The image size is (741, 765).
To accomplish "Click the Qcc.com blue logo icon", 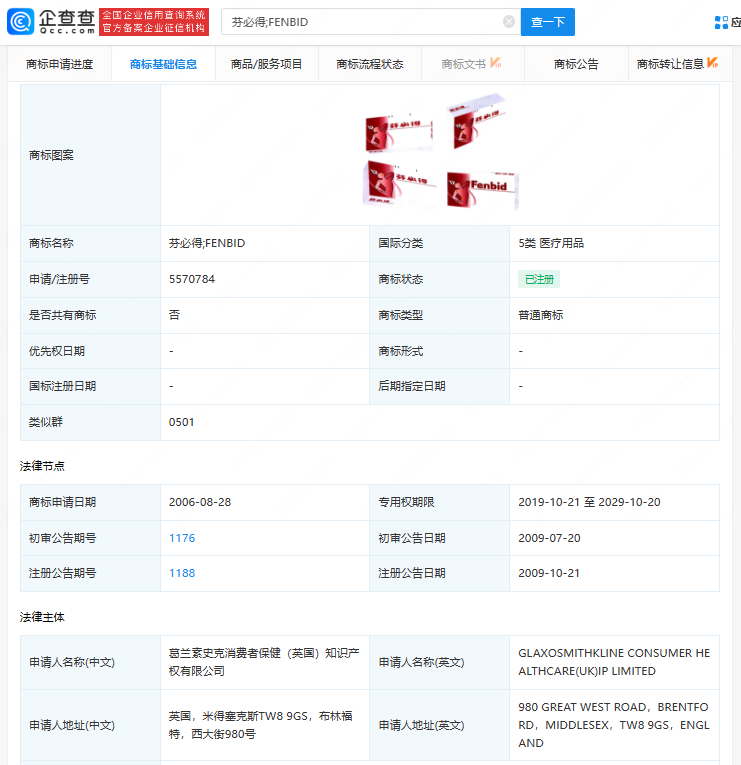I will pyautogui.click(x=20, y=21).
